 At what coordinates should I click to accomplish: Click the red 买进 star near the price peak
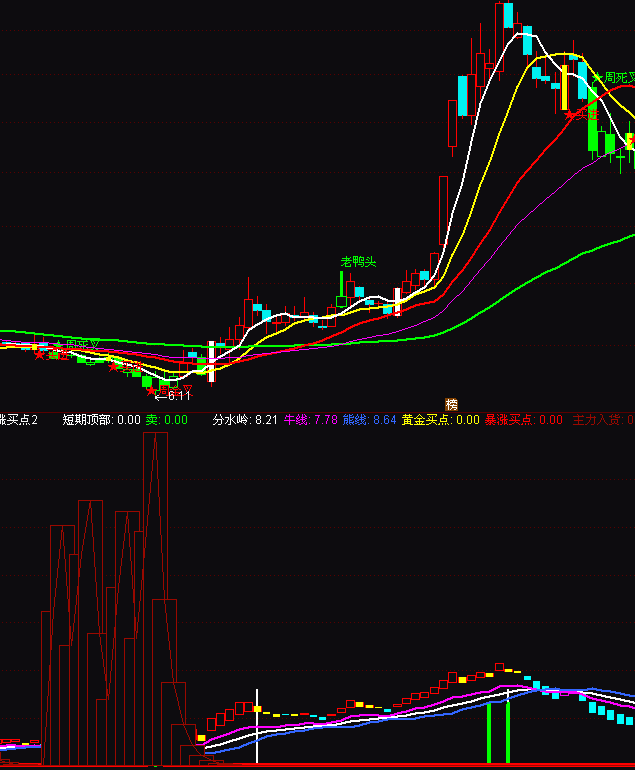[579, 115]
